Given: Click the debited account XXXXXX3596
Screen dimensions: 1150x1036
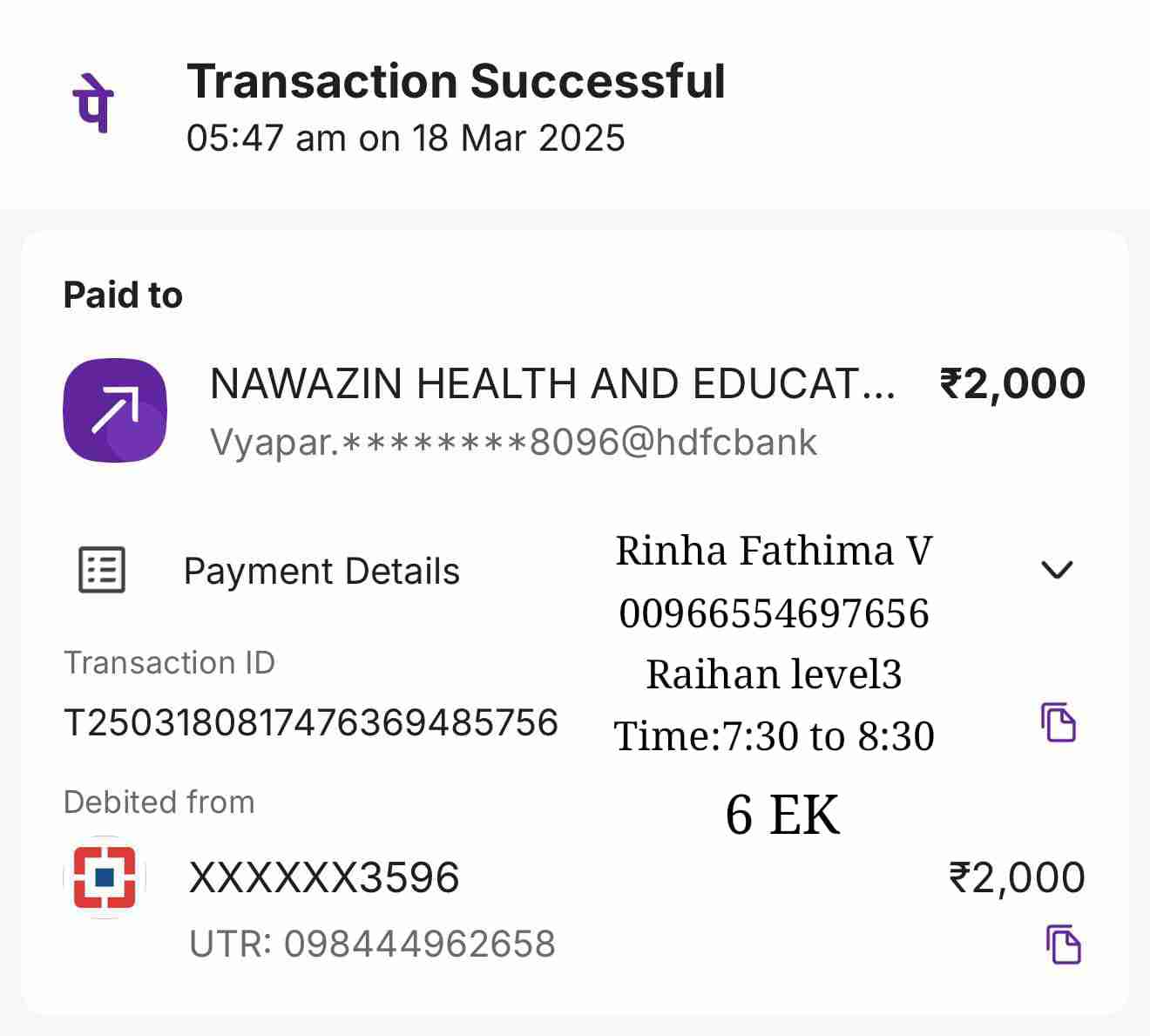Looking at the screenshot, I should (324, 877).
